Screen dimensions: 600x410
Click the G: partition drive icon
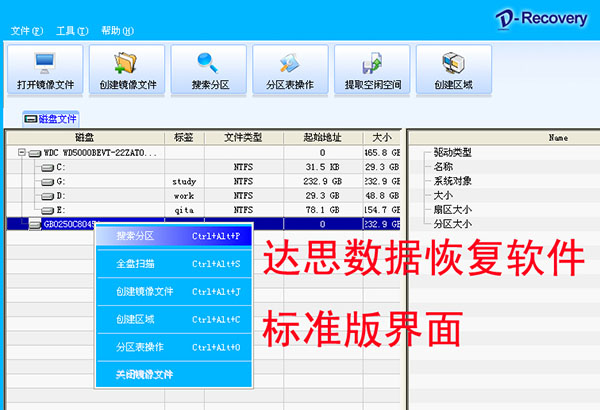[x=47, y=181]
